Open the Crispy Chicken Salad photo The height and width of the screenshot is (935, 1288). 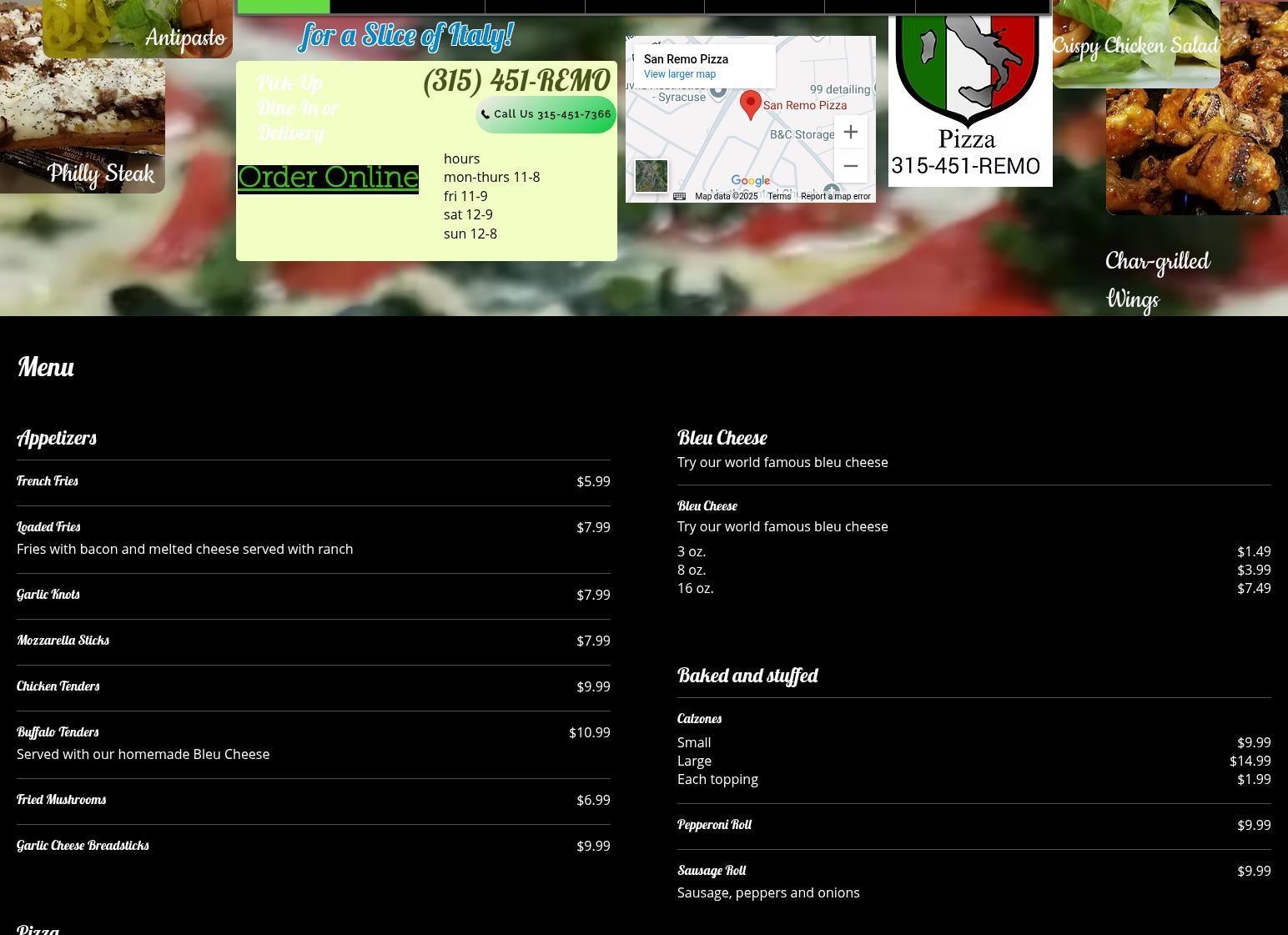point(1136,43)
